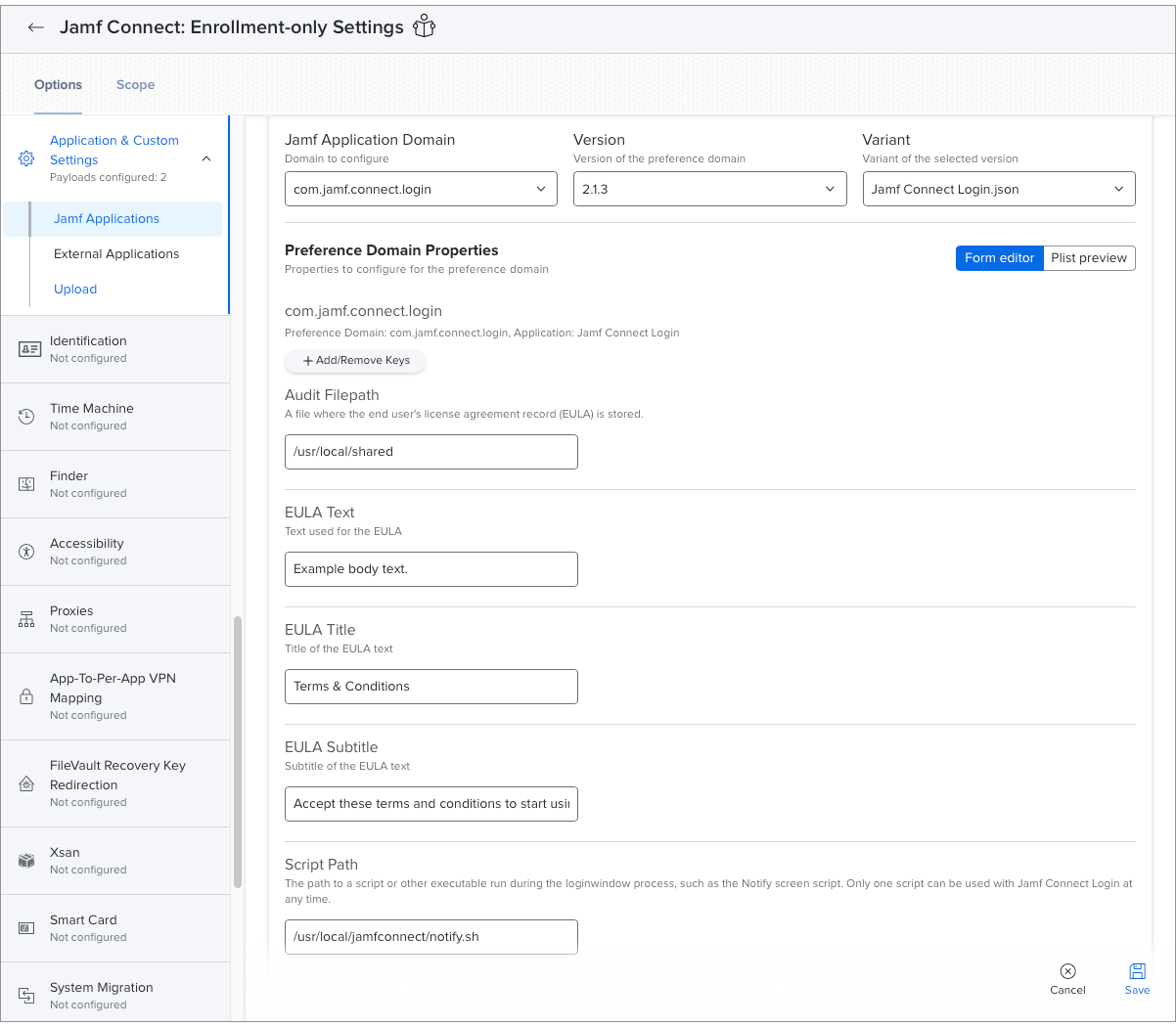Go back using the left arrow icon
This screenshot has width=1176, height=1027.
point(36,27)
